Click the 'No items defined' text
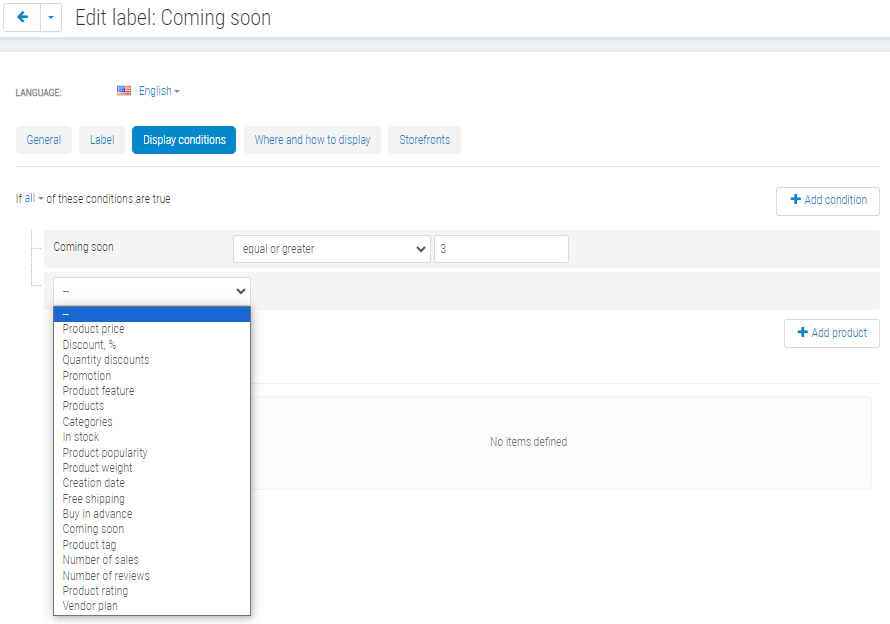Viewport: 890px width, 624px height. (x=528, y=442)
